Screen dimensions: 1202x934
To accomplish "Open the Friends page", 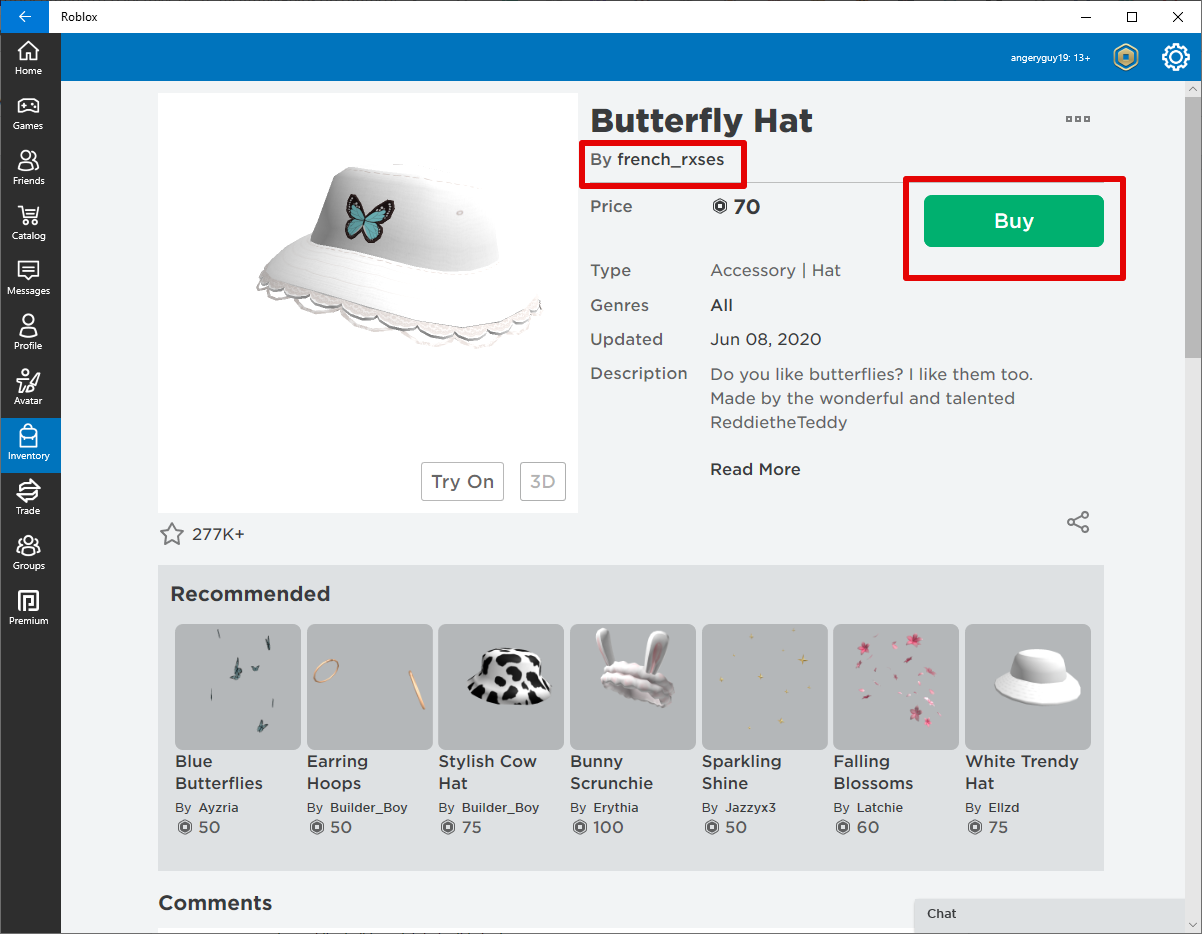I will tap(29, 168).
